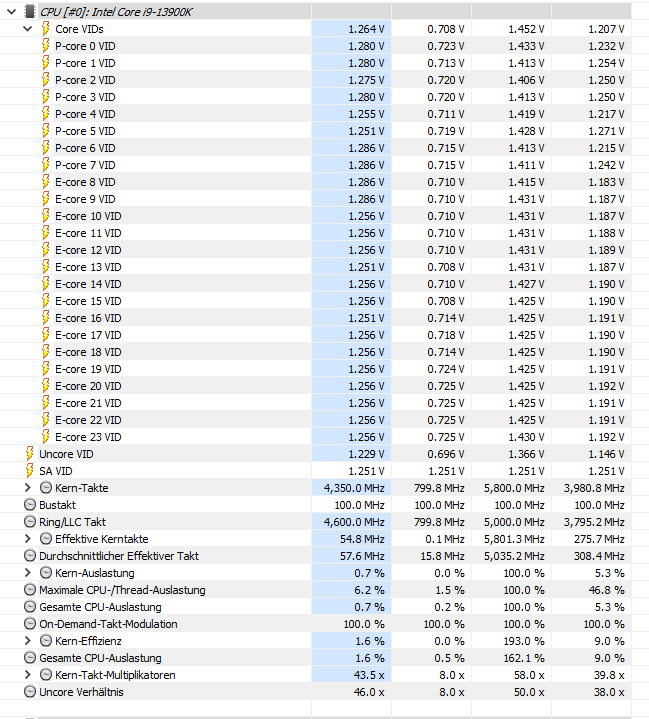Viewport: 649px width, 719px height.
Task: Select the E-core 15 VID row label
Action: 88,301
